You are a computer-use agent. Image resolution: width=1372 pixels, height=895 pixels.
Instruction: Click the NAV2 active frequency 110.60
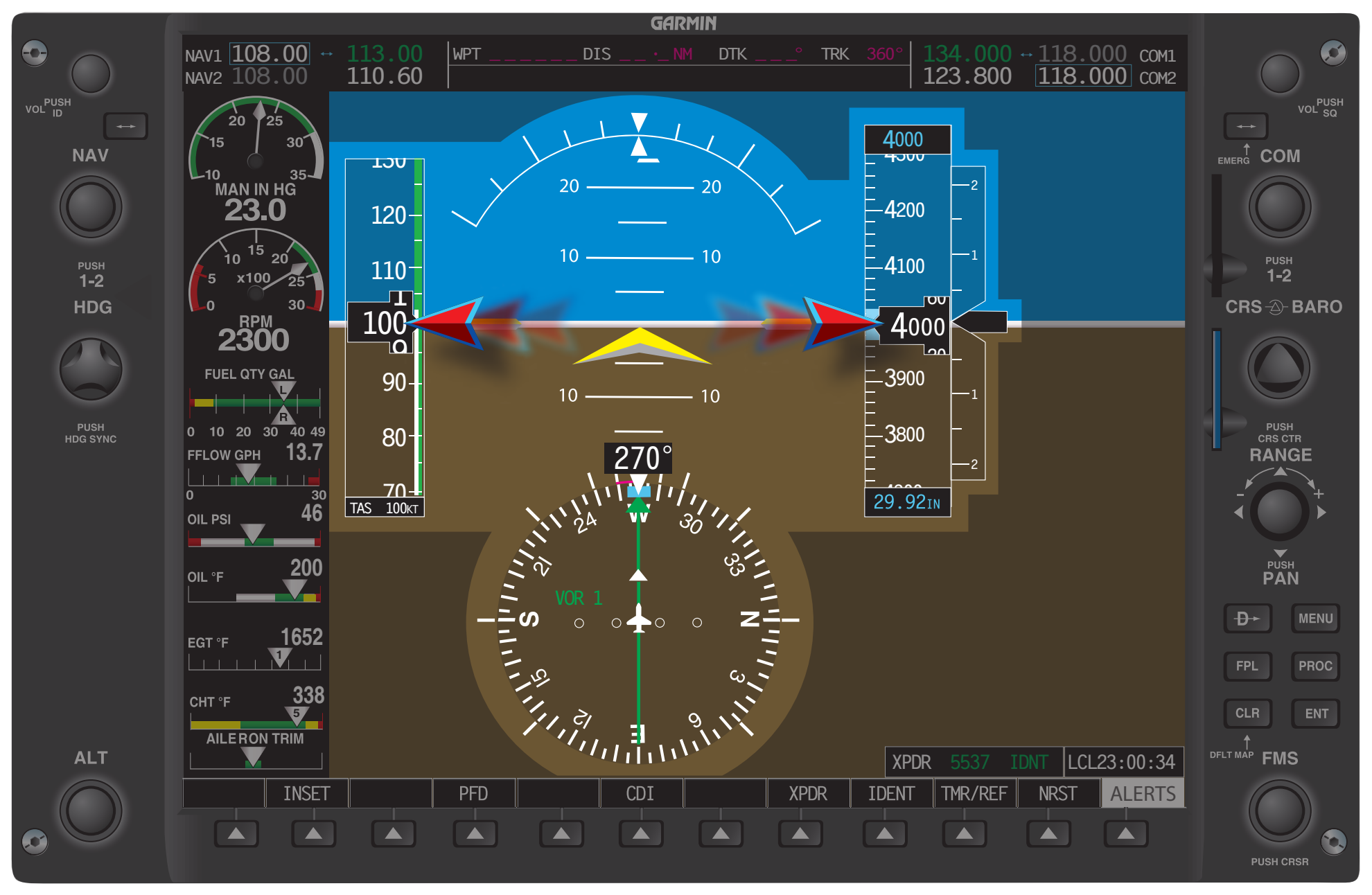click(x=385, y=76)
